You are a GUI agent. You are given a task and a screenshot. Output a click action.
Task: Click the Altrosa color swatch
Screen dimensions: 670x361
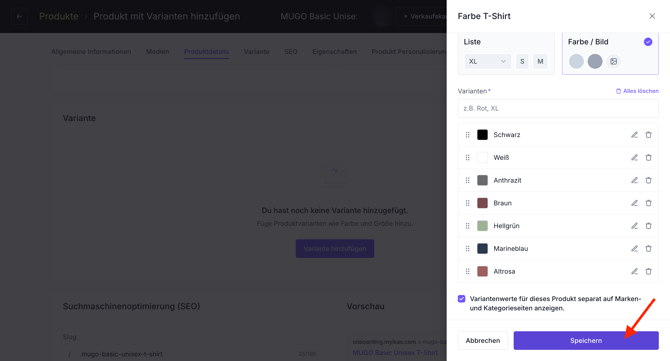tap(482, 271)
